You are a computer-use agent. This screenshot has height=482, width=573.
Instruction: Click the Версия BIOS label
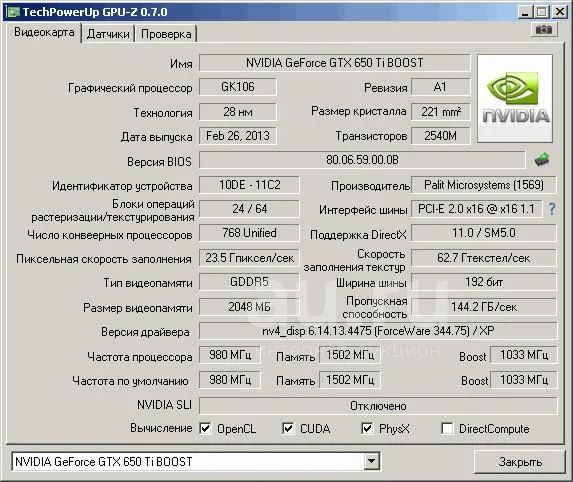[159, 162]
